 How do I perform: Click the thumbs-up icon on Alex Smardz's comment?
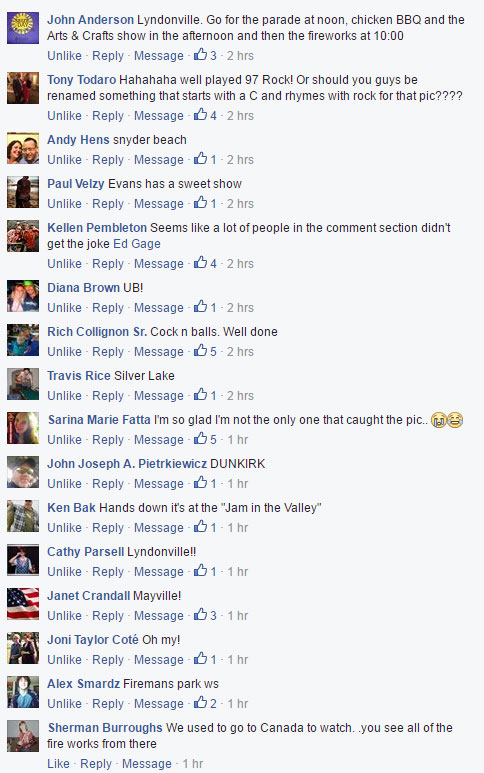tap(200, 702)
